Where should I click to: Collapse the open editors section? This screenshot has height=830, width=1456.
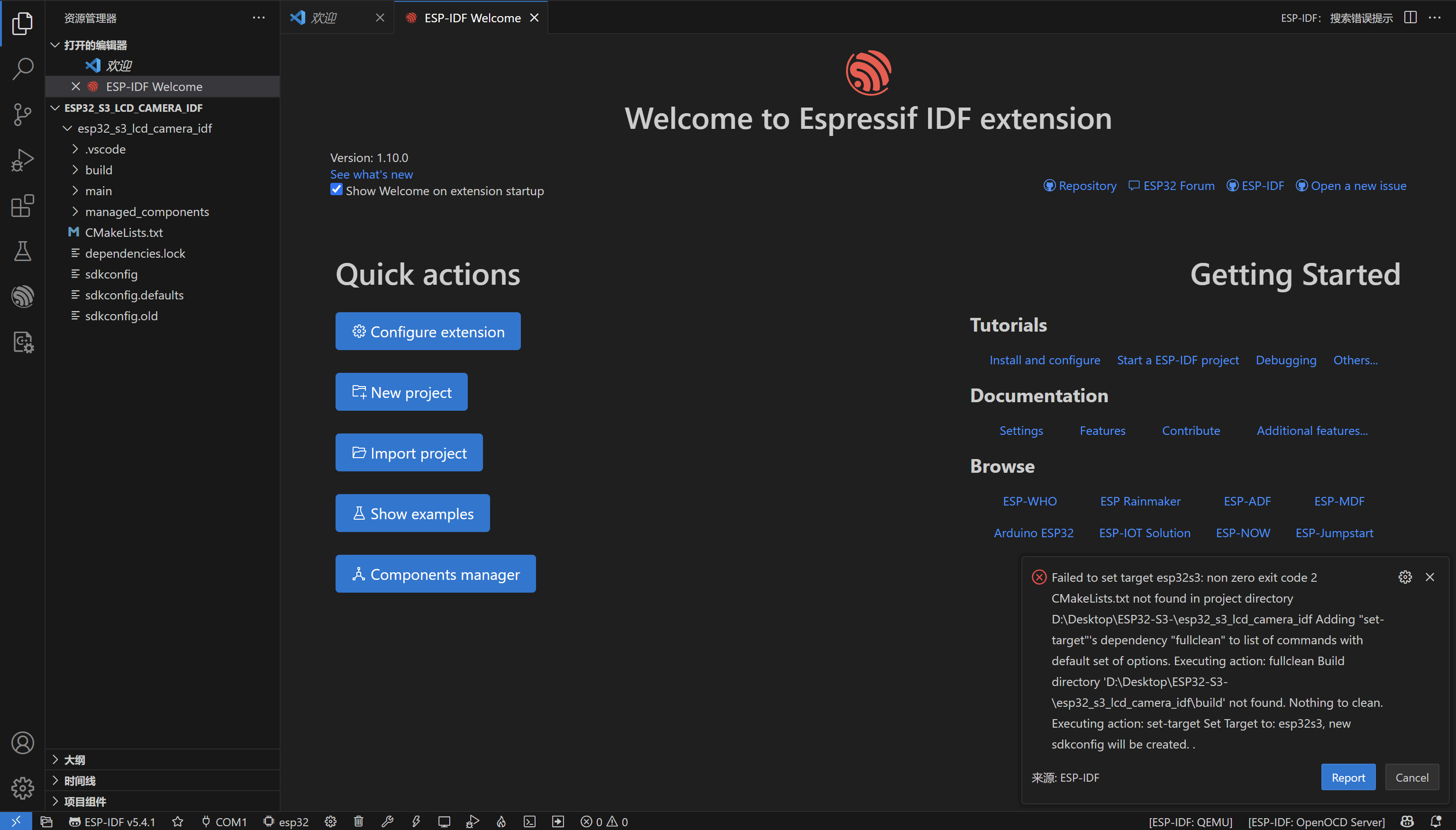(163, 45)
